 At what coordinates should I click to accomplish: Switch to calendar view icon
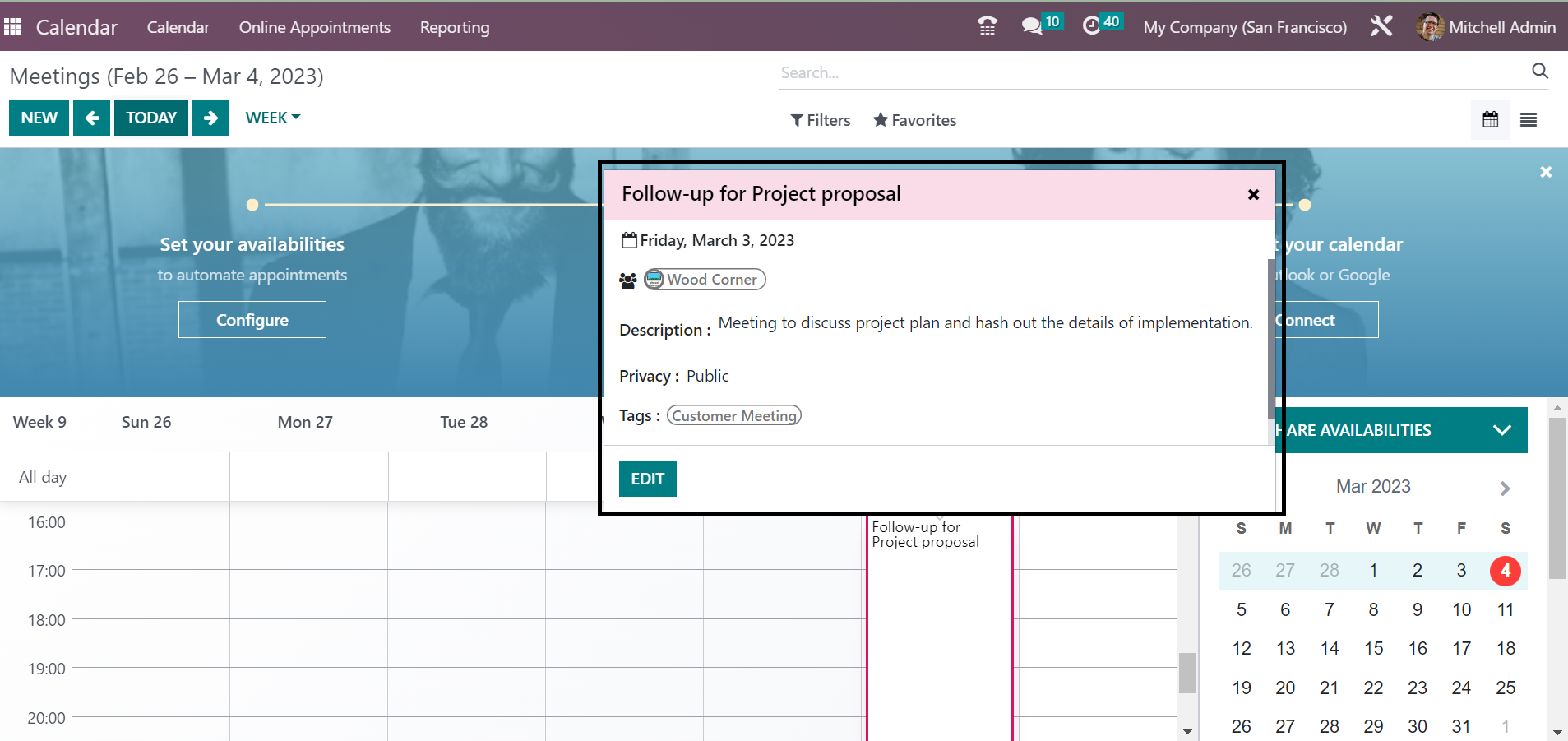(x=1490, y=120)
